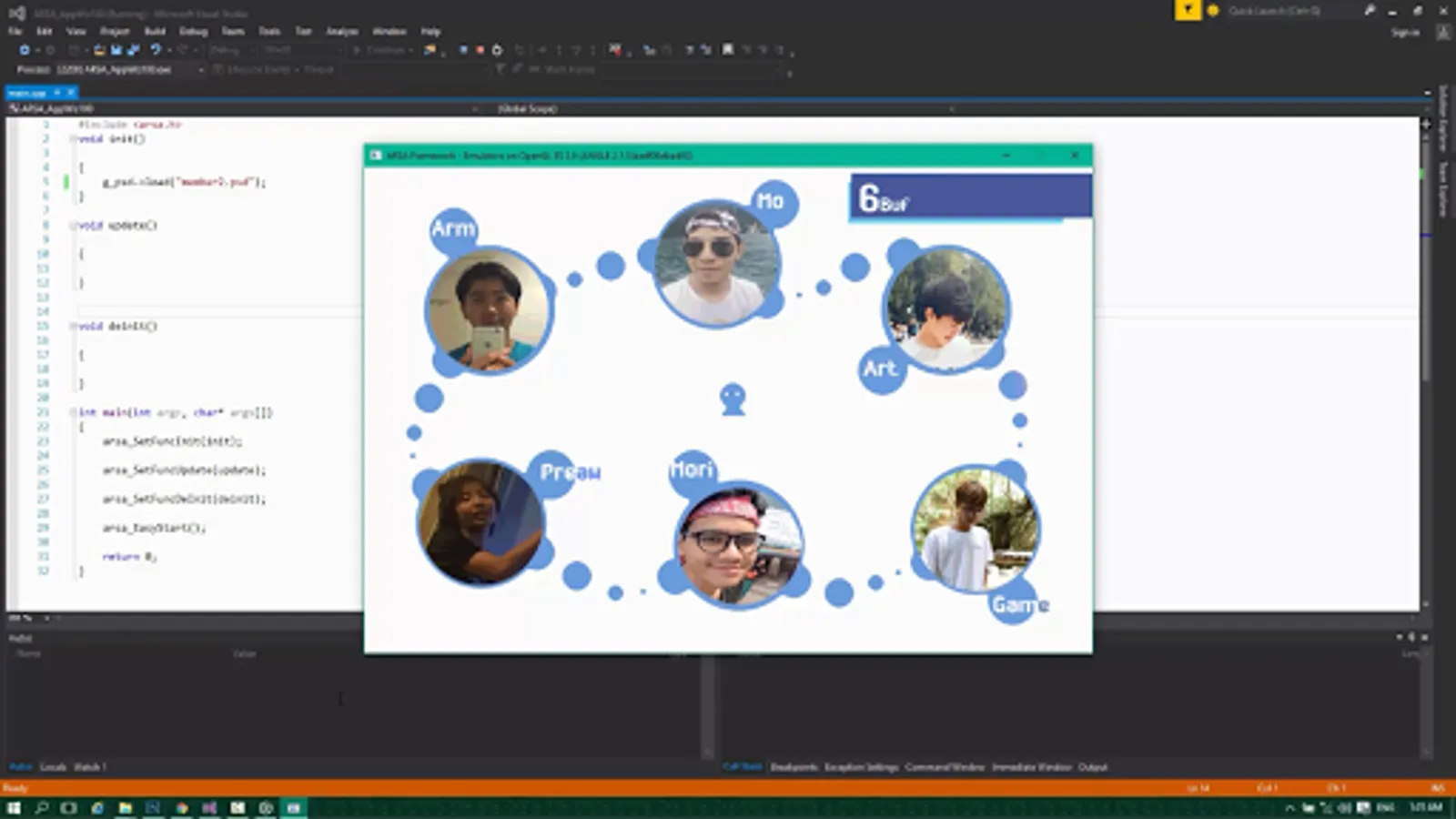Image resolution: width=1456 pixels, height=819 pixels.
Task: Click the Undo toolbar icon
Action: tap(156, 50)
